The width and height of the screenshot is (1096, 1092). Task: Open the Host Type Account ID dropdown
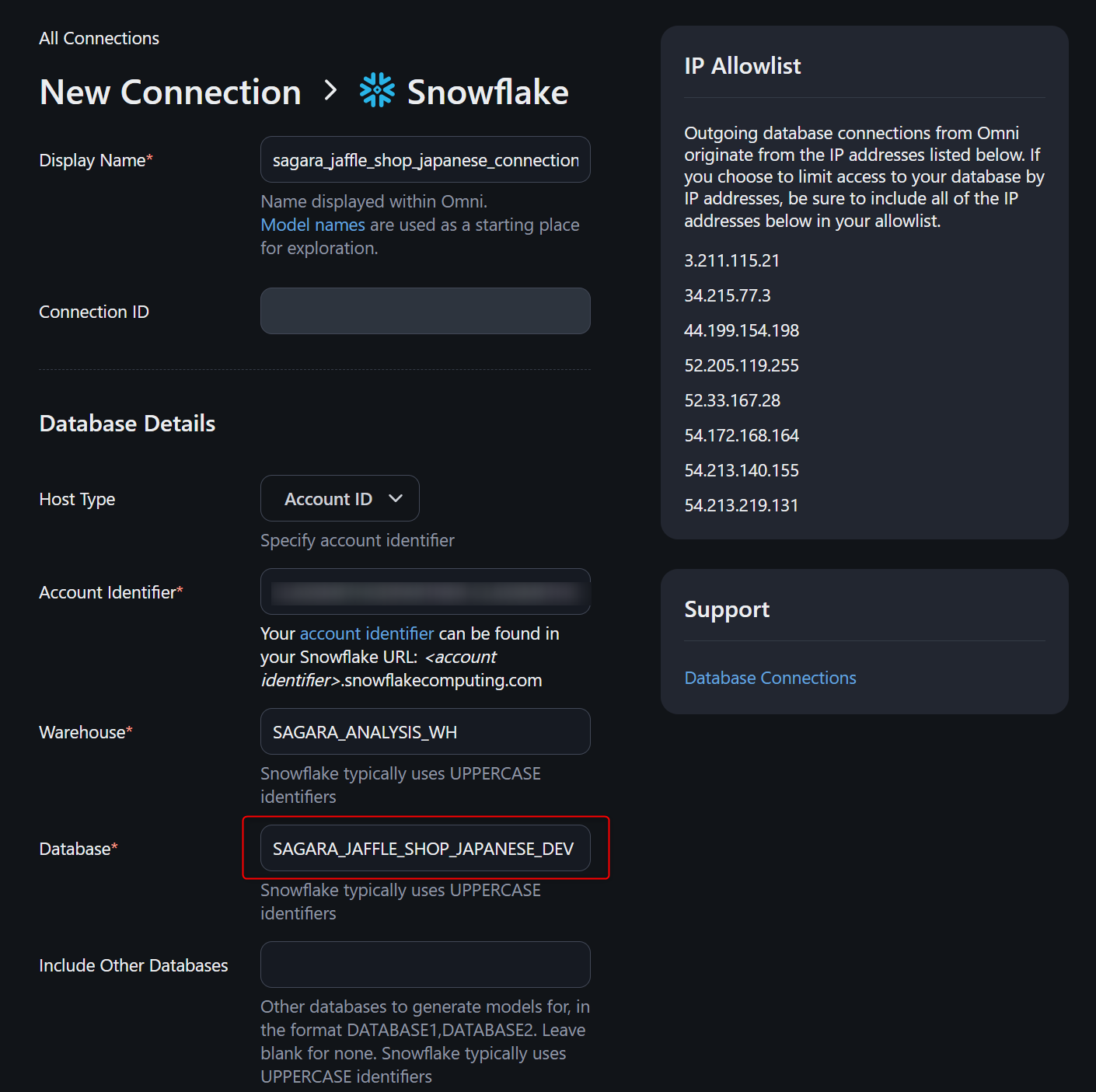coord(339,499)
